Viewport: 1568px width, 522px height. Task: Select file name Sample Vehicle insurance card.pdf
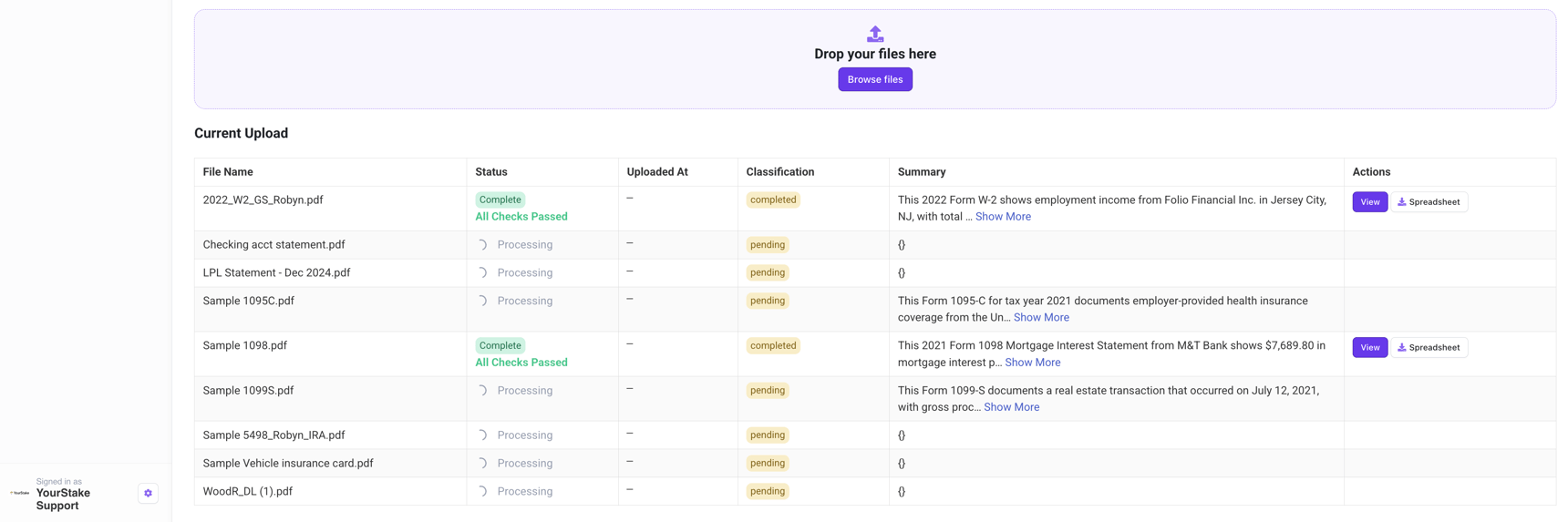click(x=288, y=464)
